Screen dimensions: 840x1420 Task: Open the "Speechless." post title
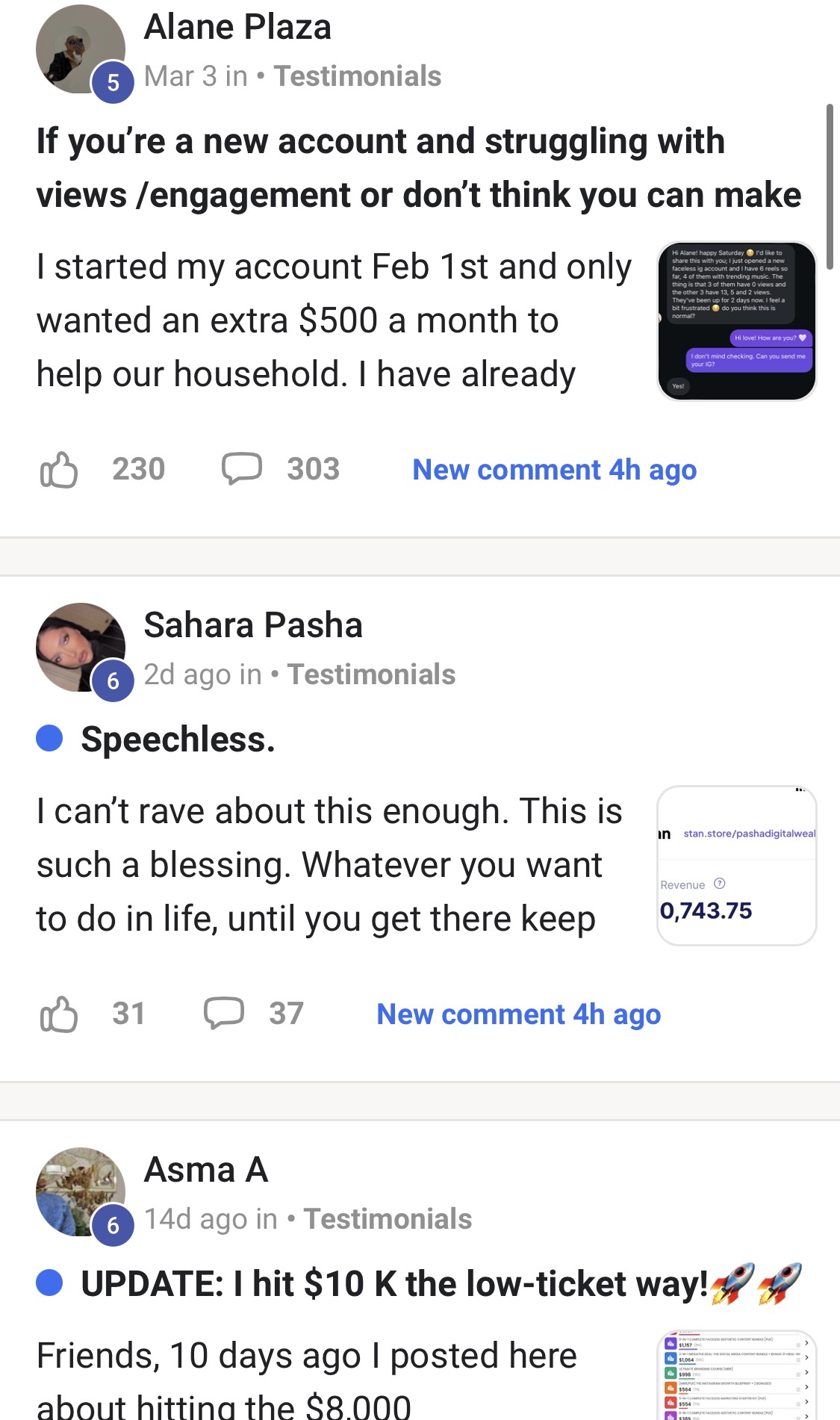coord(178,740)
